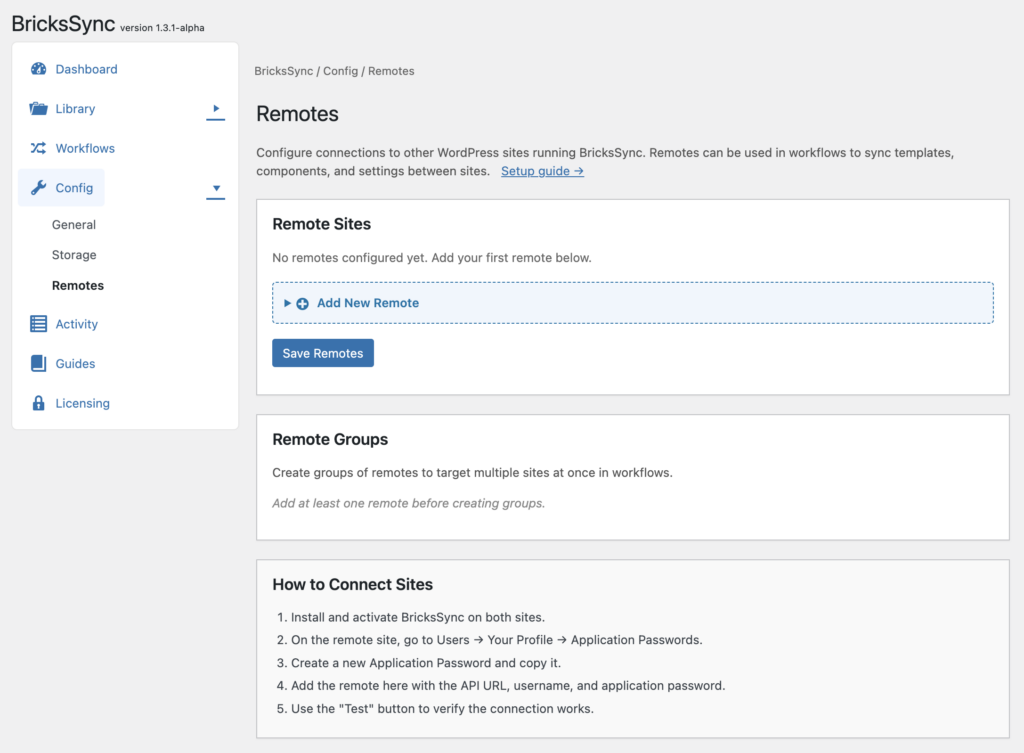Click the Activity list icon
Image resolution: width=1024 pixels, height=753 pixels.
[38, 324]
